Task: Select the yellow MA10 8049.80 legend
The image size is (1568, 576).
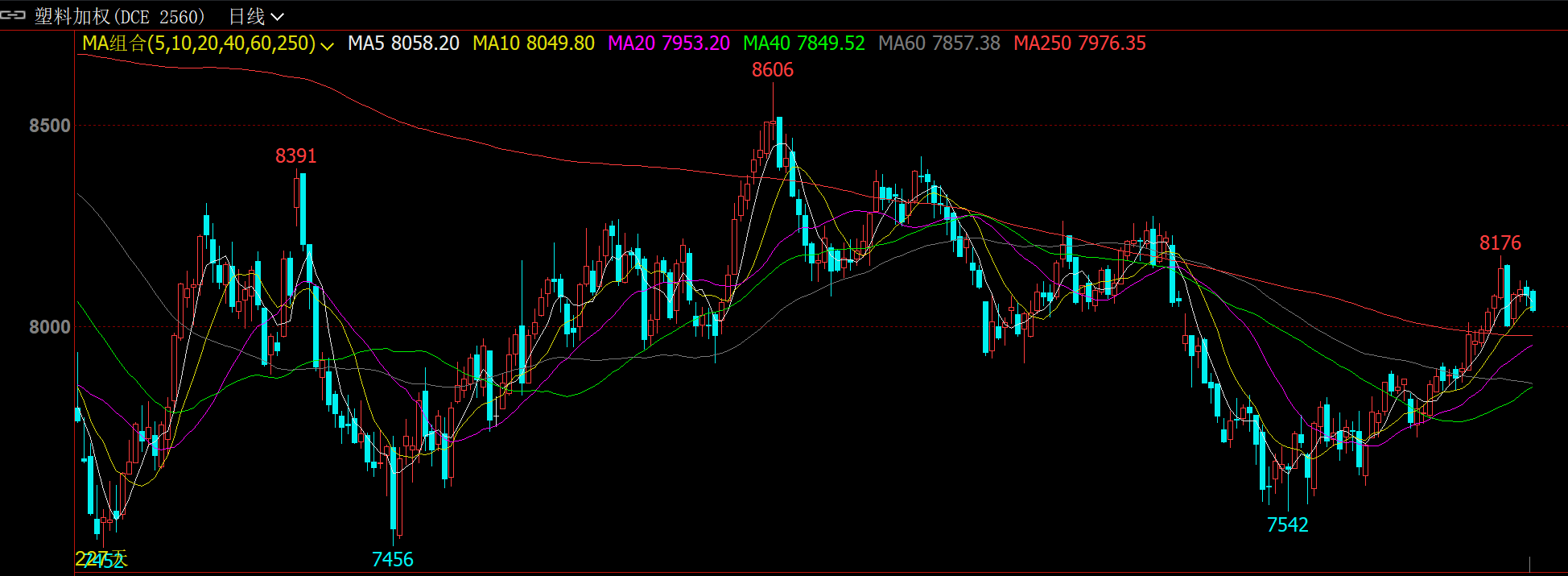Action: point(534,44)
